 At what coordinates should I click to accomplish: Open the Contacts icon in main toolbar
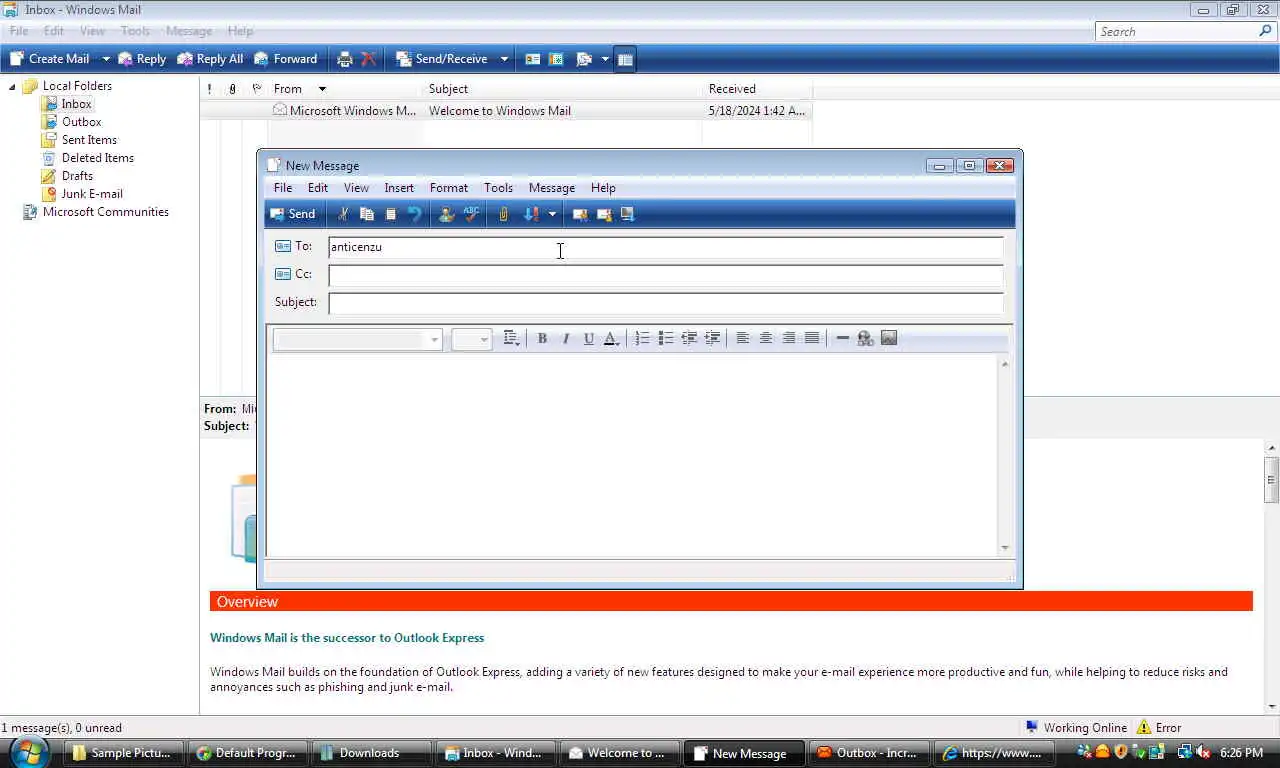(533, 59)
